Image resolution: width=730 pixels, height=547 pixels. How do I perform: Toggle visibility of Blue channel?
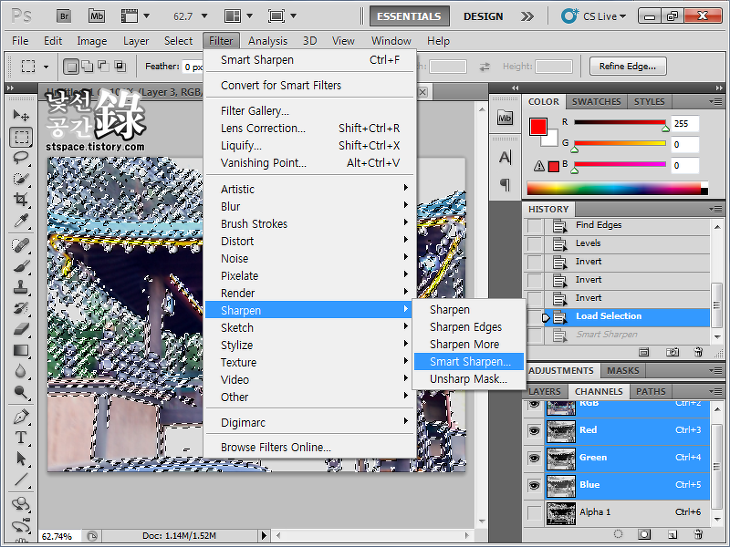pos(534,485)
